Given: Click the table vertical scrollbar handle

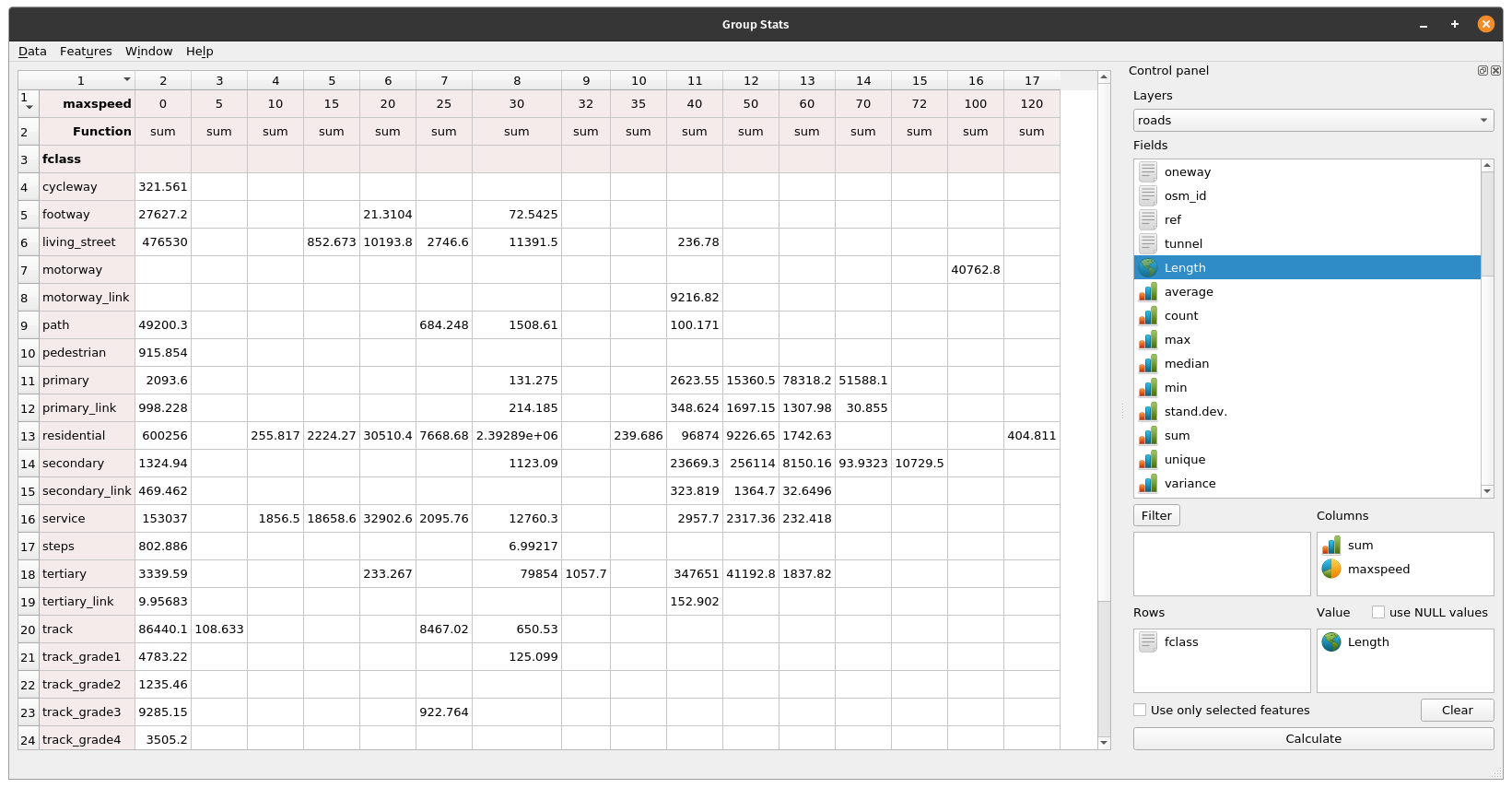Looking at the screenshot, I should coord(1104,343).
